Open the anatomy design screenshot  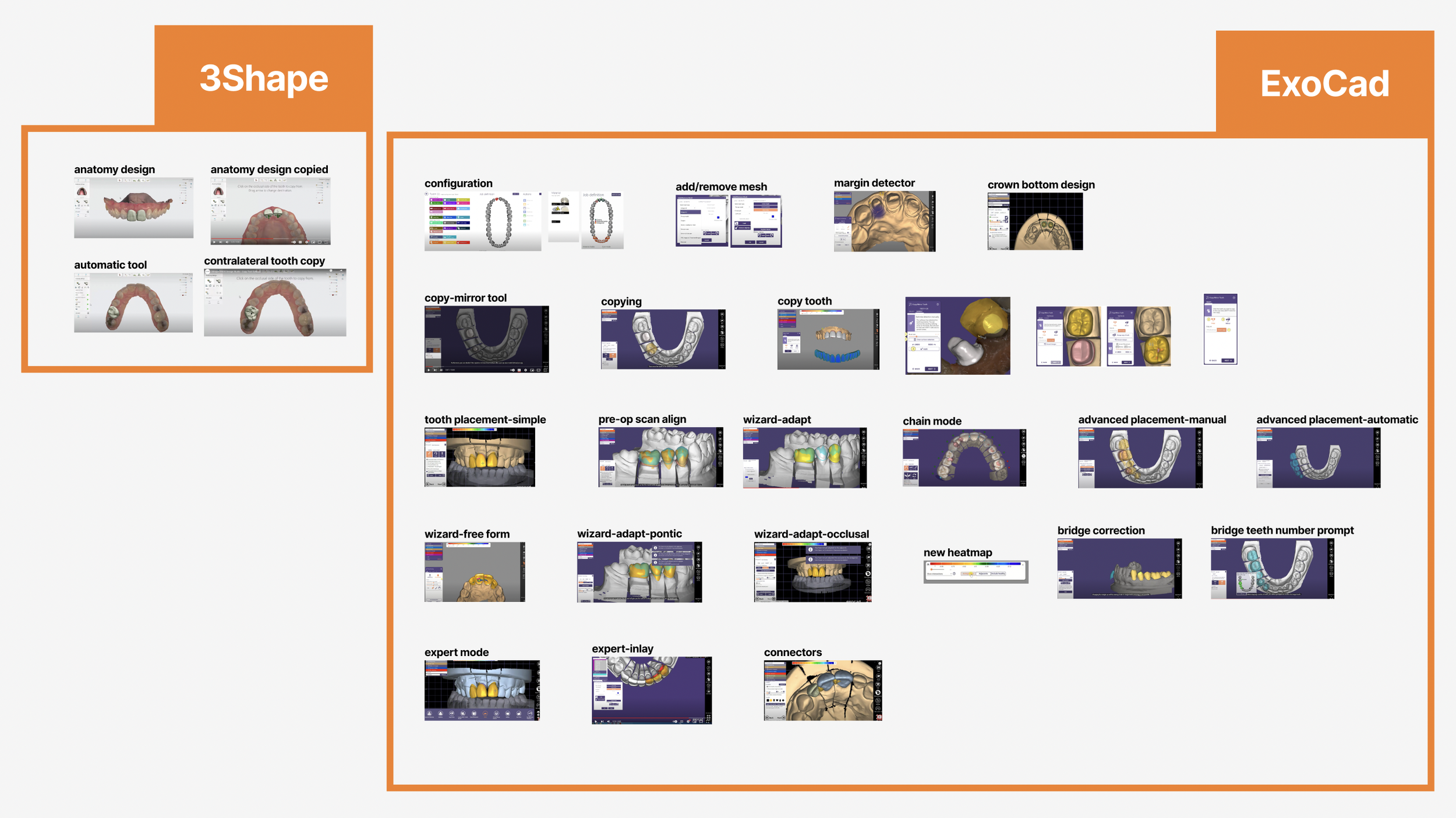[133, 207]
